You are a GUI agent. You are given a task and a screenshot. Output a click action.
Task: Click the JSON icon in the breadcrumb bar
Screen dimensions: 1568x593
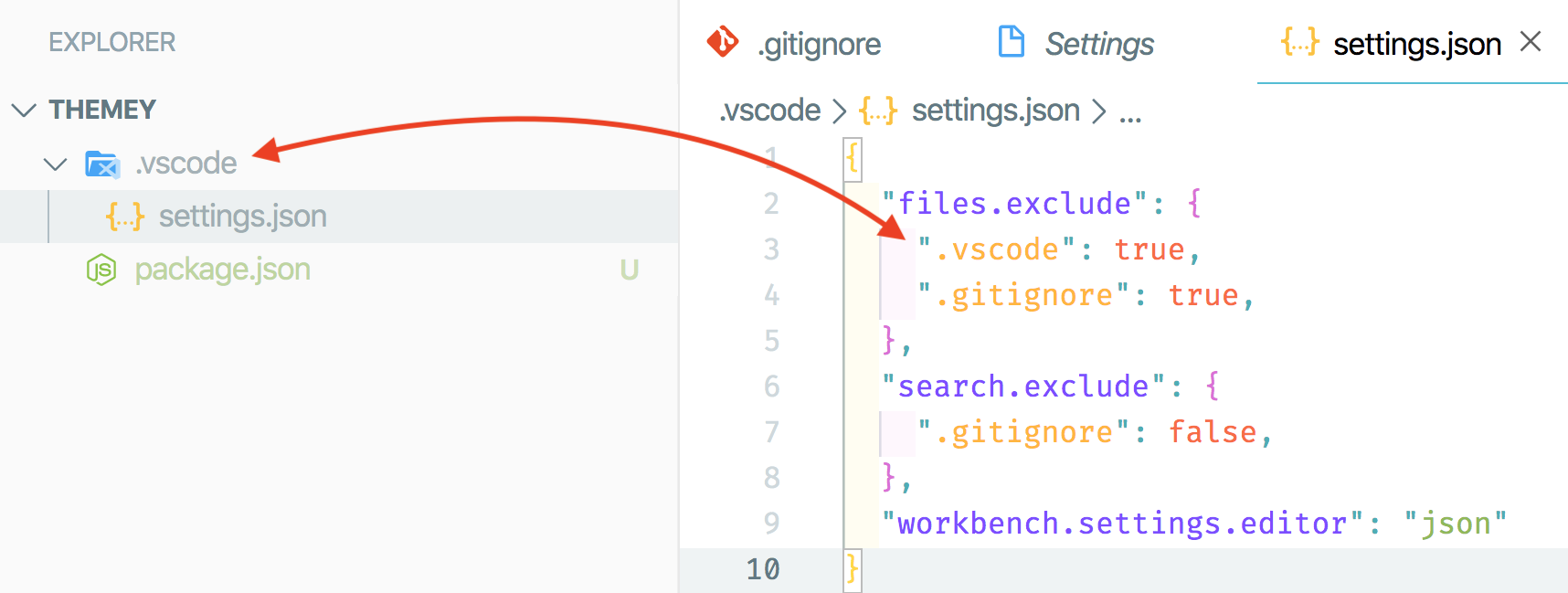[876, 110]
